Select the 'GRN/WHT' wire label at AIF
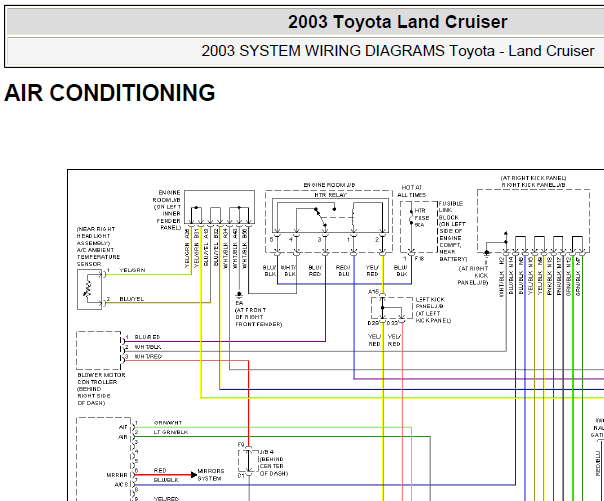604x501 pixels. pos(168,422)
